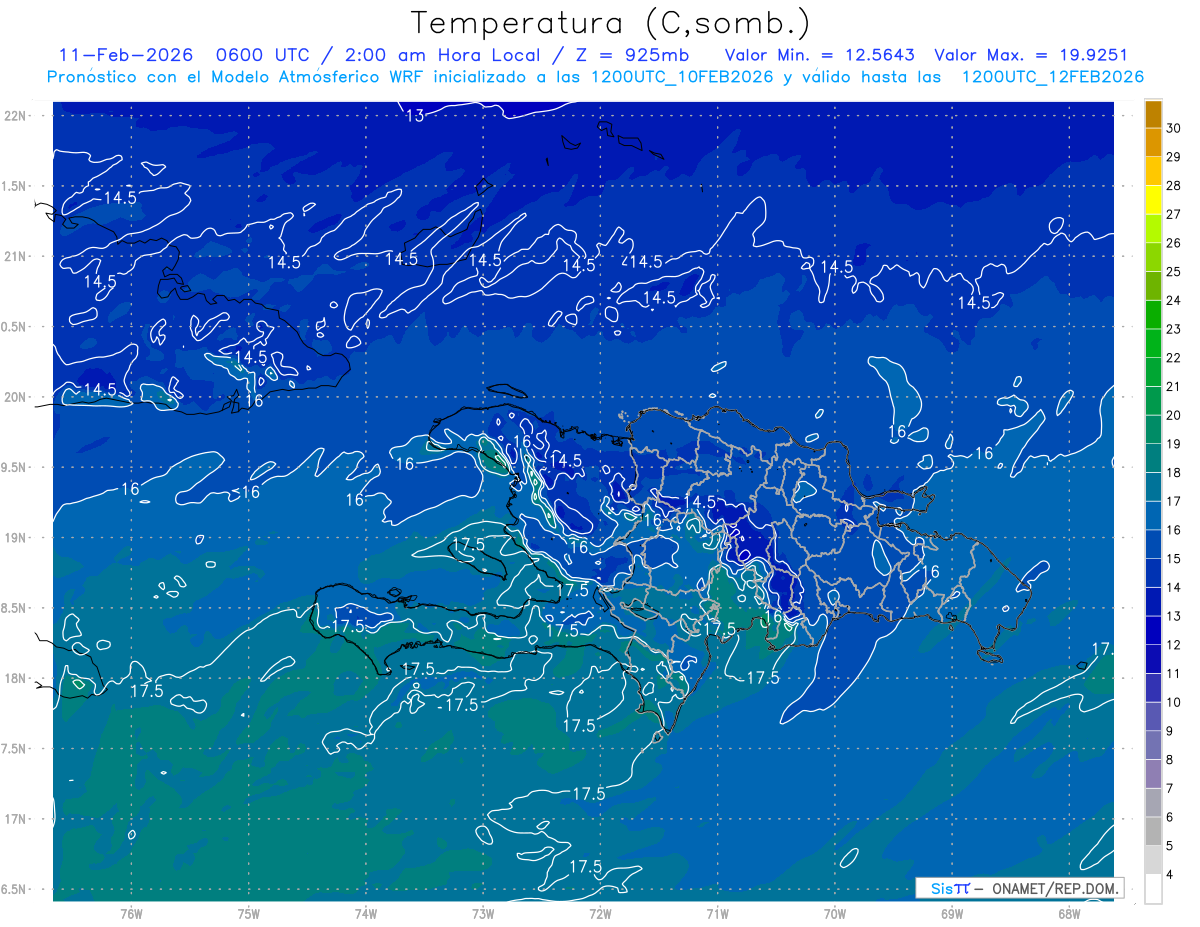The image size is (1200, 927).
Task: Click the "76W" longitude axis label
Action: pyautogui.click(x=131, y=913)
